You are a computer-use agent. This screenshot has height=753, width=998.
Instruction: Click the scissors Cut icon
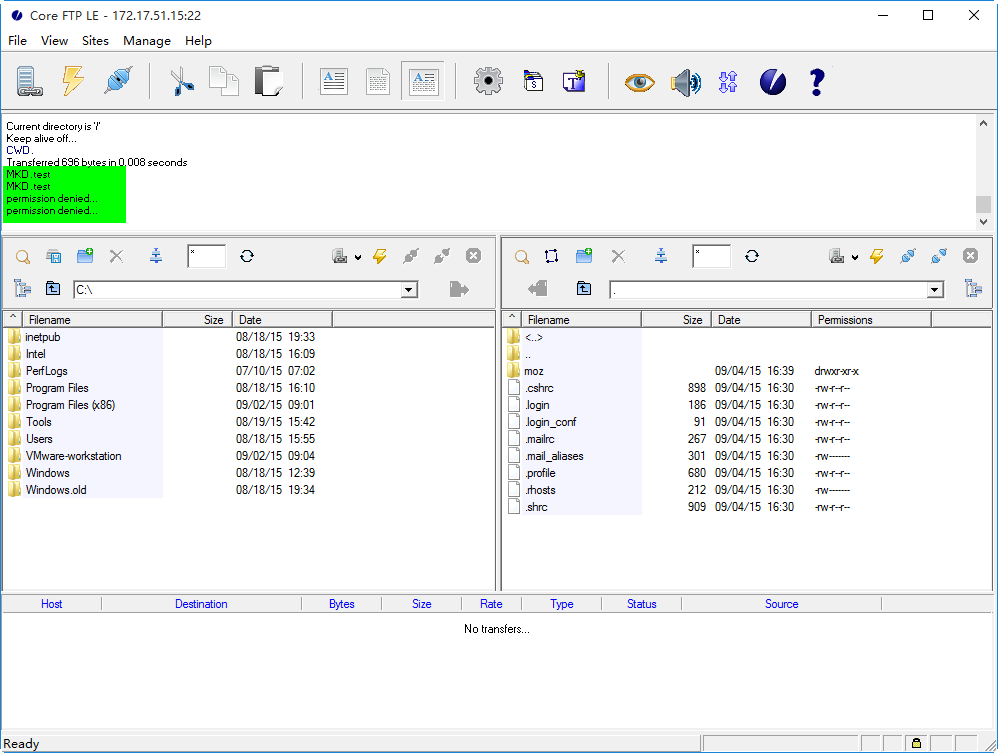click(181, 81)
